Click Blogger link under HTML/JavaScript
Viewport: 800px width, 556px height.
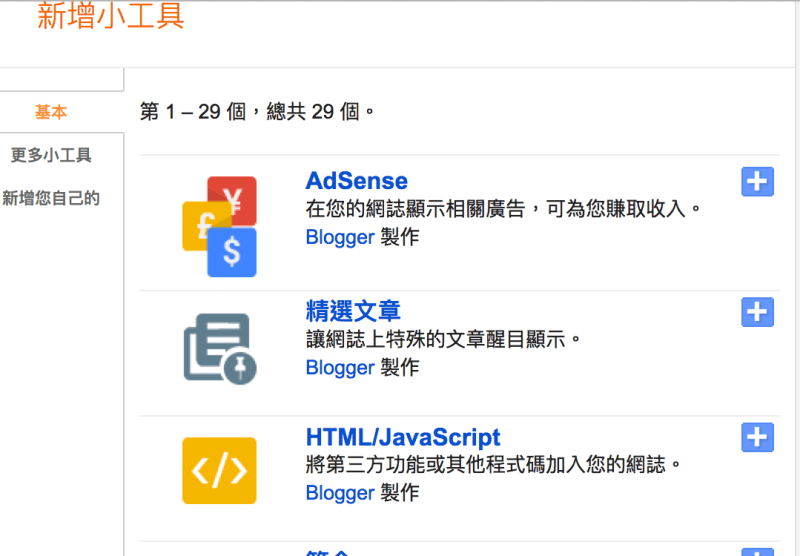340,493
